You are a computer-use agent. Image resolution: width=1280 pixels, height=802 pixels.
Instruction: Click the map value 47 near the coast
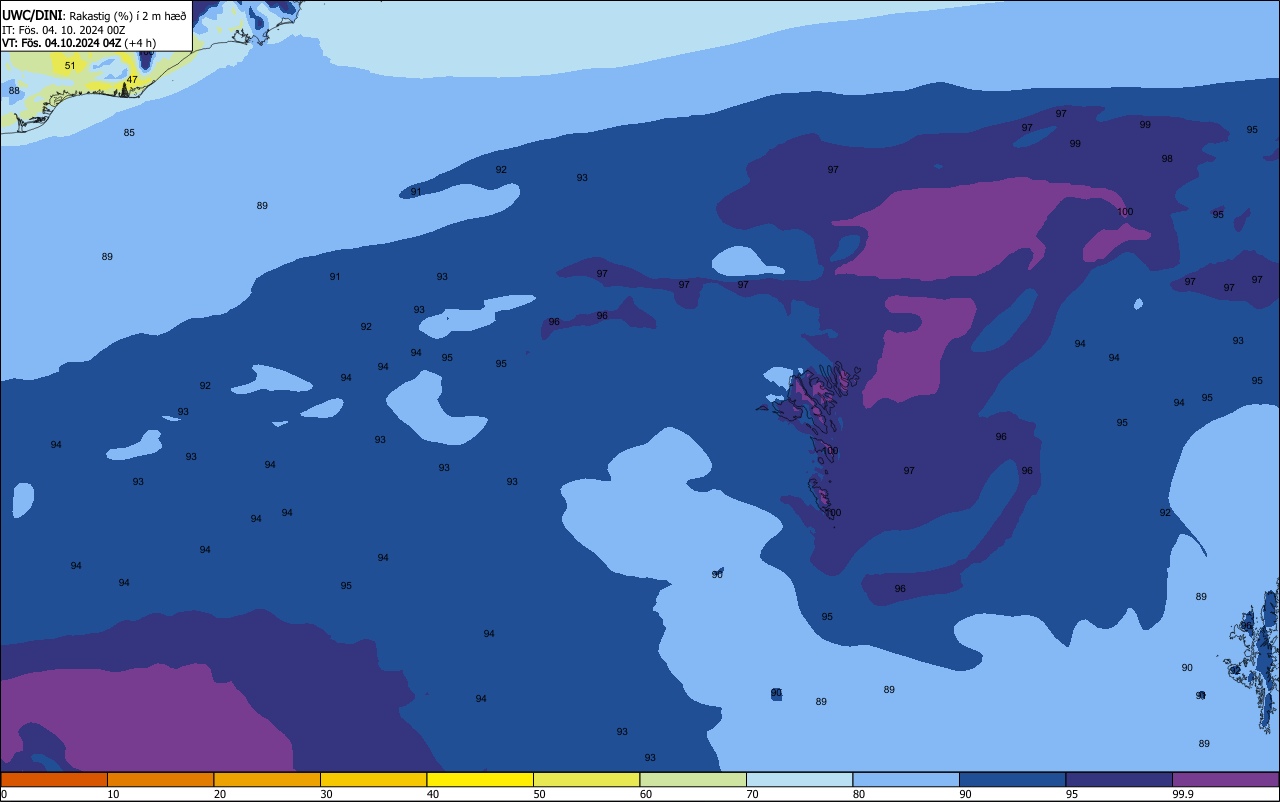(132, 80)
